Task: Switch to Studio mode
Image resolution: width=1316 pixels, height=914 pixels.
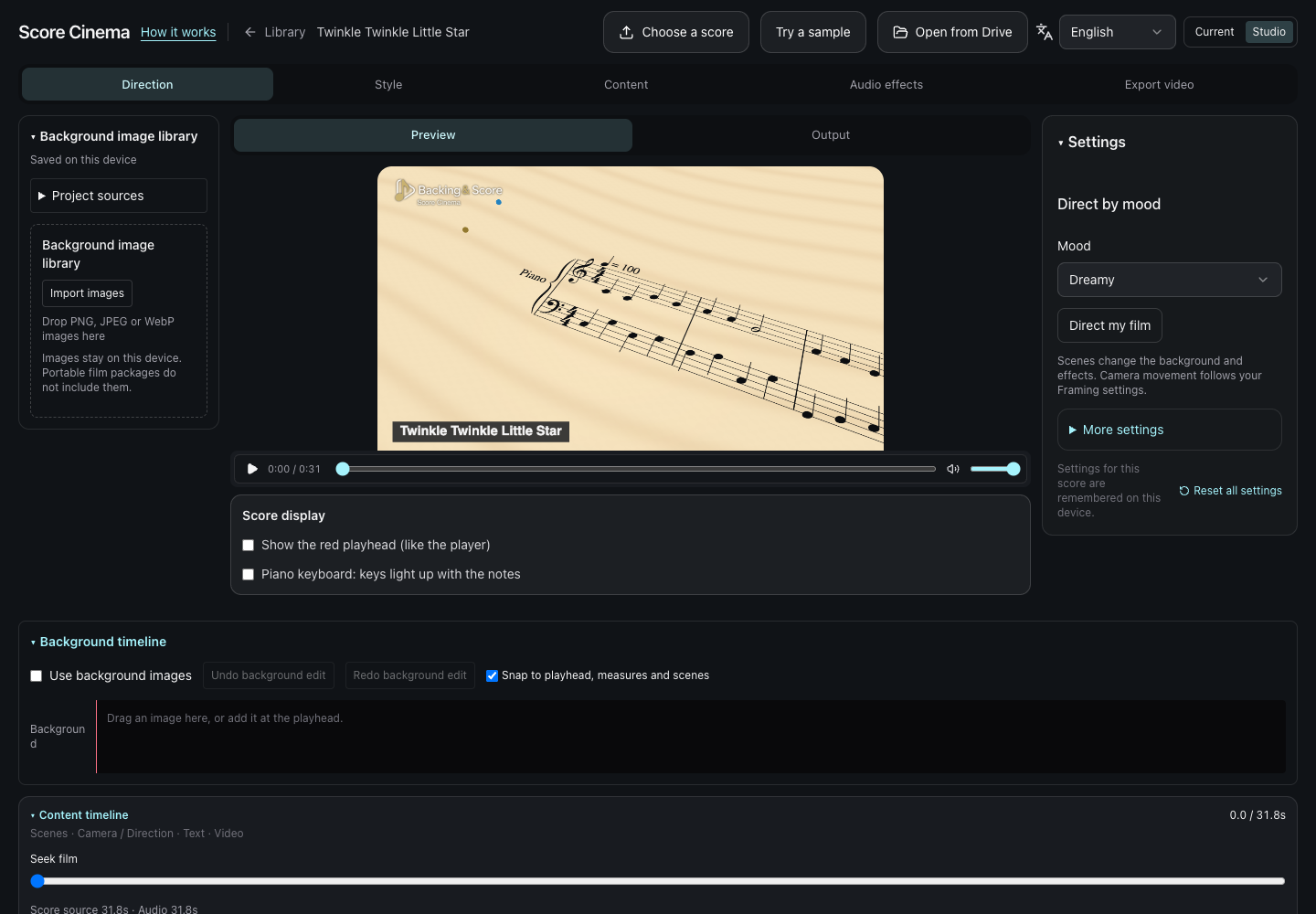Action: (x=1268, y=32)
